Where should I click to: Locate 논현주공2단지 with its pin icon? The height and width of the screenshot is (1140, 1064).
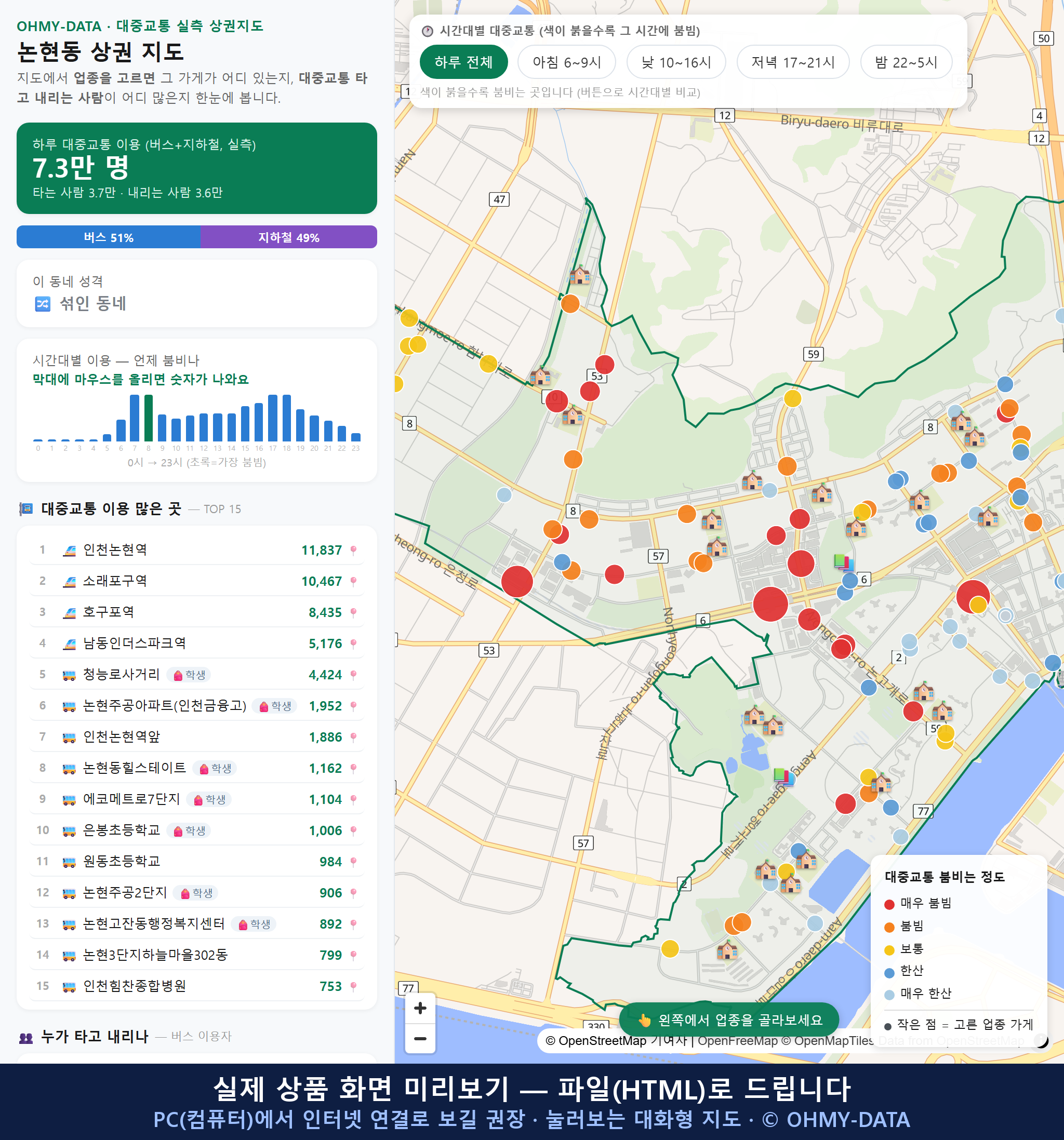(x=353, y=893)
